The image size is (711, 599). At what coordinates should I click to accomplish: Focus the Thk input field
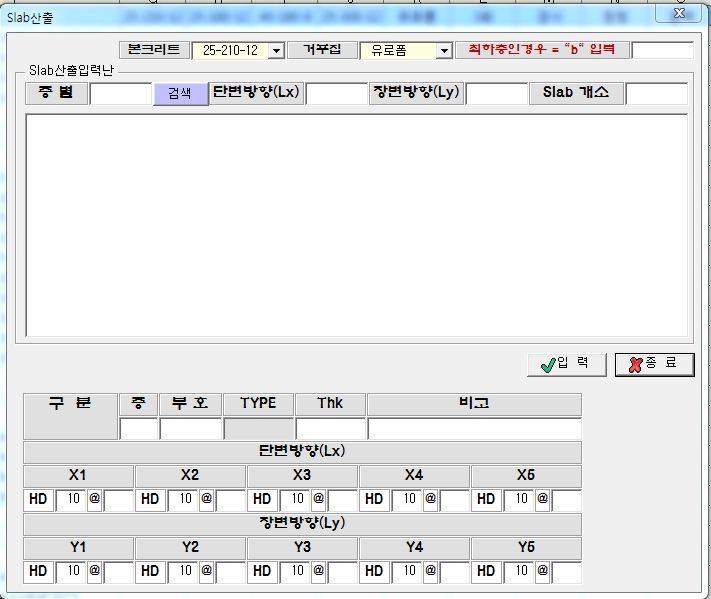point(331,429)
